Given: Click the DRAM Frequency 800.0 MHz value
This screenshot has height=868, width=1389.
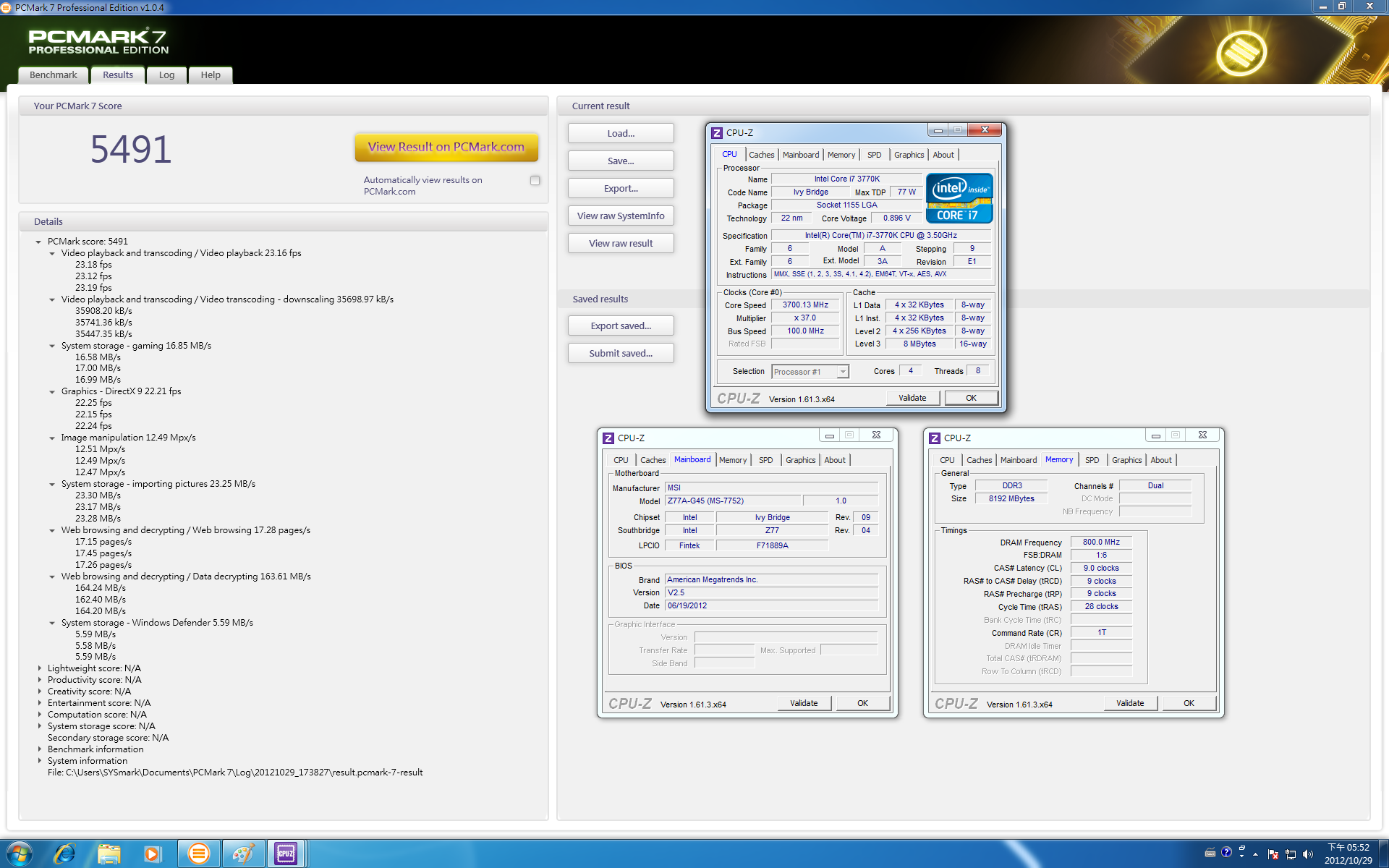Looking at the screenshot, I should pos(1101,542).
